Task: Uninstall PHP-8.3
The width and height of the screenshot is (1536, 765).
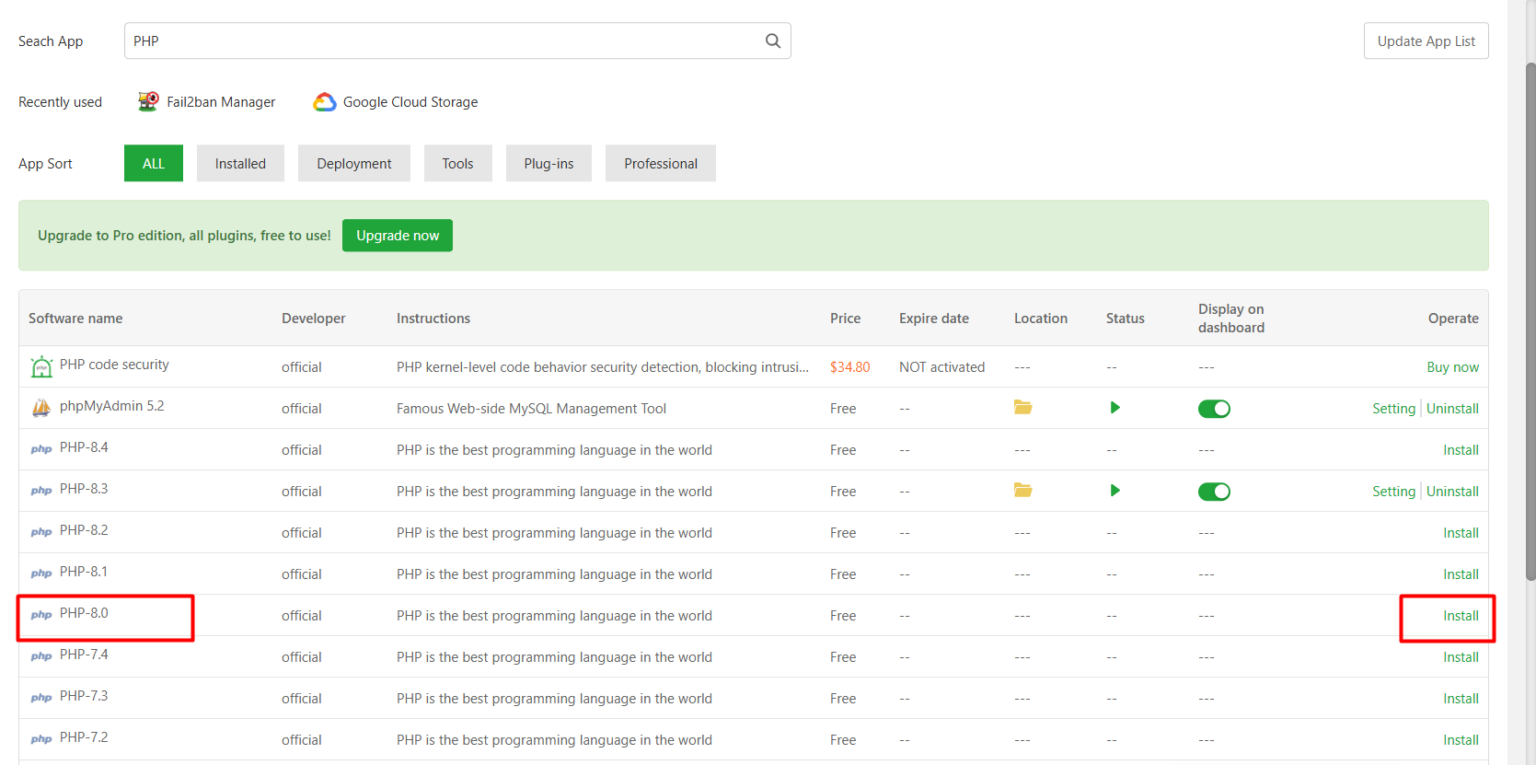Action: (1452, 491)
